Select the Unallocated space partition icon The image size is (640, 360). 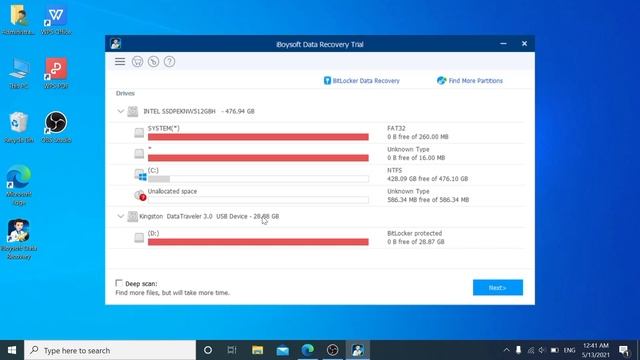coord(140,196)
